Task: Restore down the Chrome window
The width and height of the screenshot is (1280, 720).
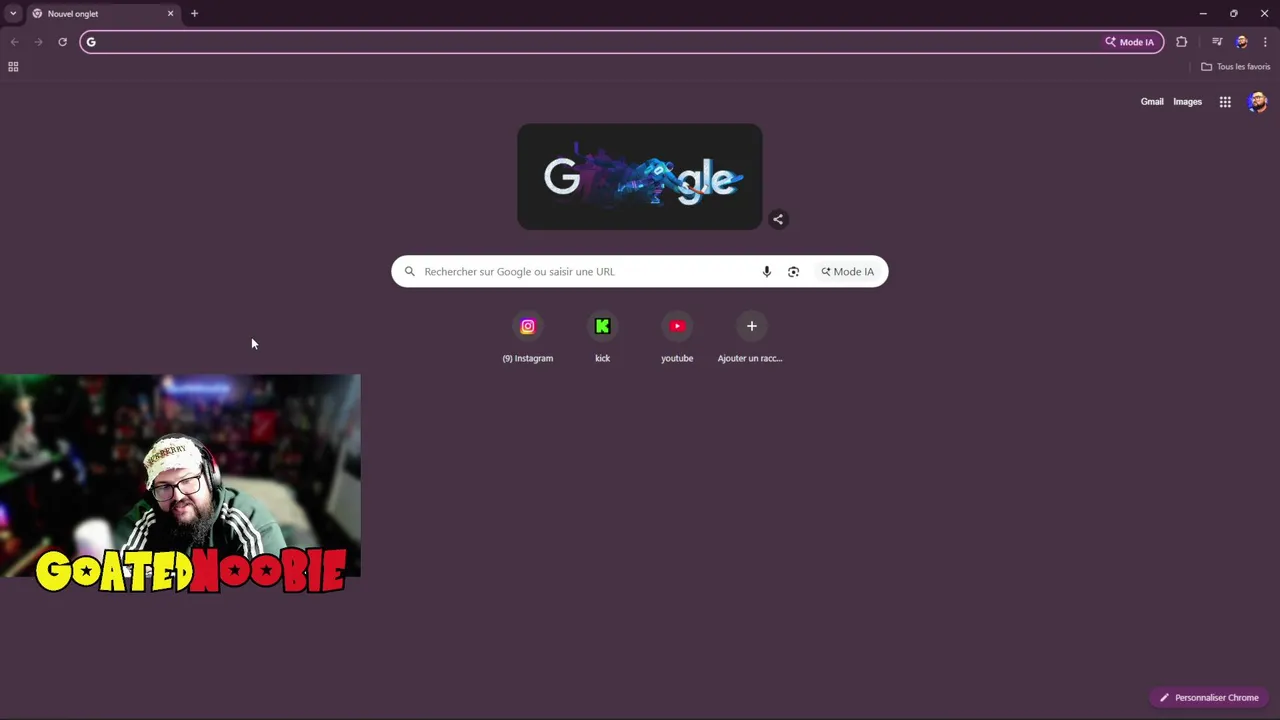Action: [1233, 13]
